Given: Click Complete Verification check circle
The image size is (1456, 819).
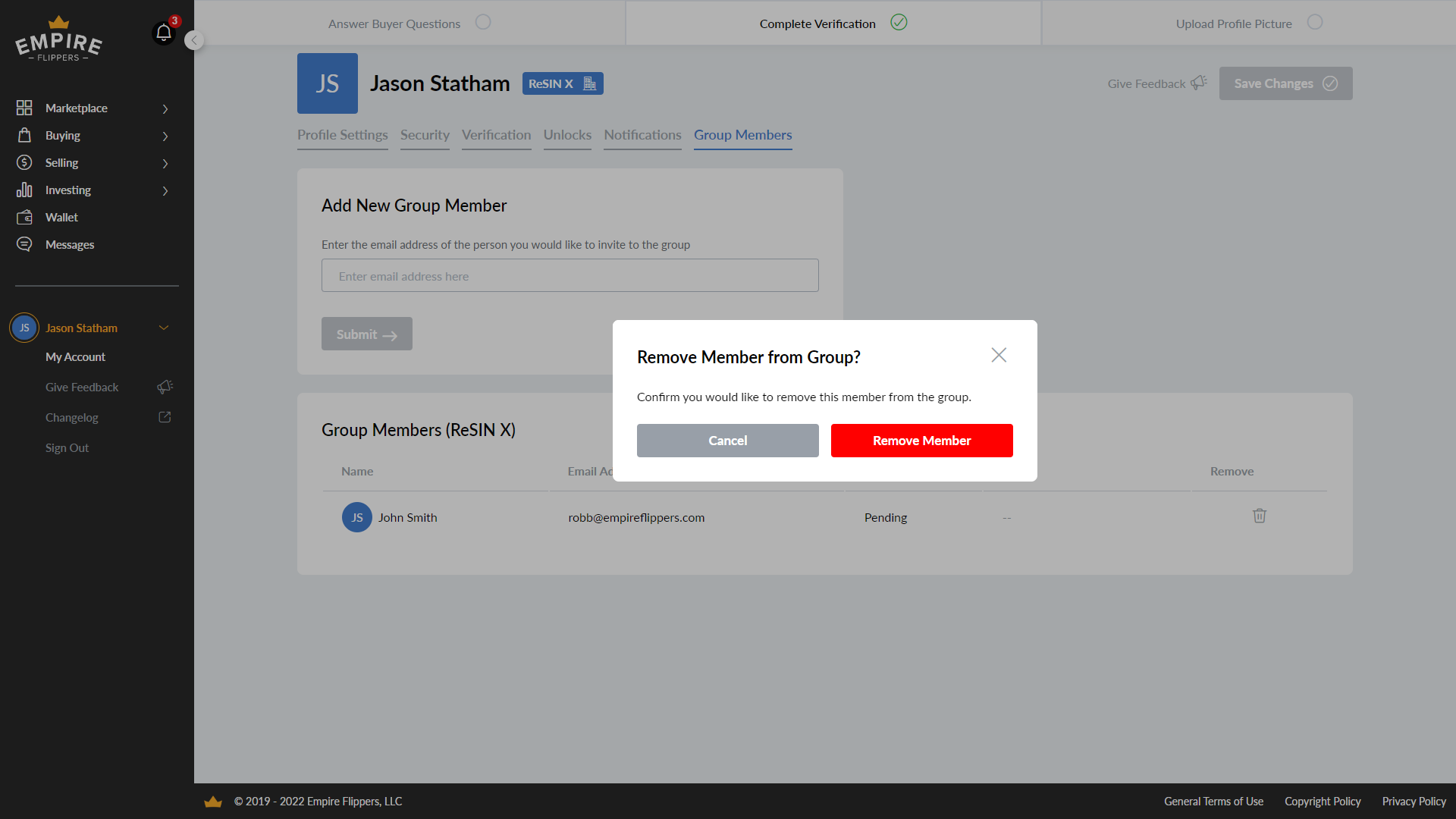Looking at the screenshot, I should [899, 22].
